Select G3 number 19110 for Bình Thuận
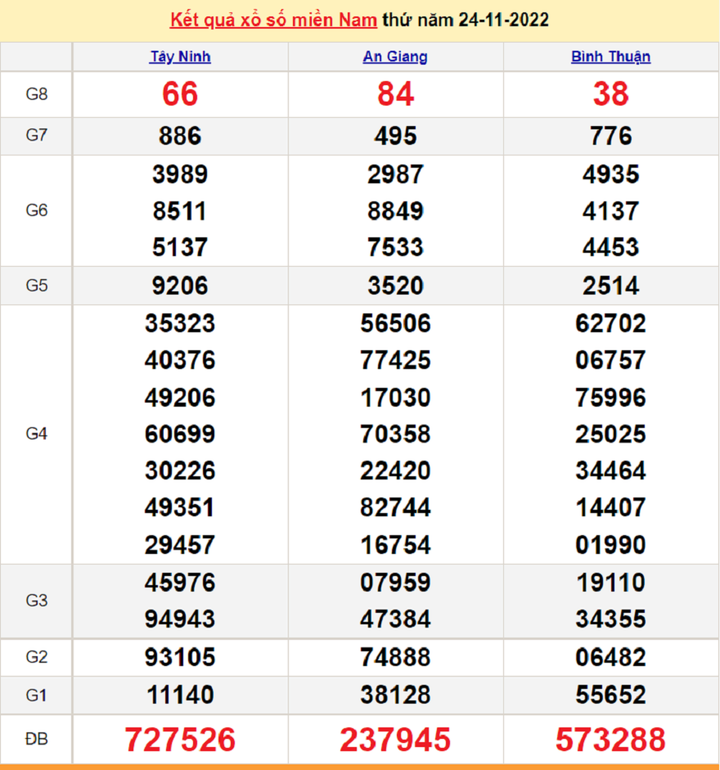Image resolution: width=720 pixels, height=770 pixels. pos(610,582)
